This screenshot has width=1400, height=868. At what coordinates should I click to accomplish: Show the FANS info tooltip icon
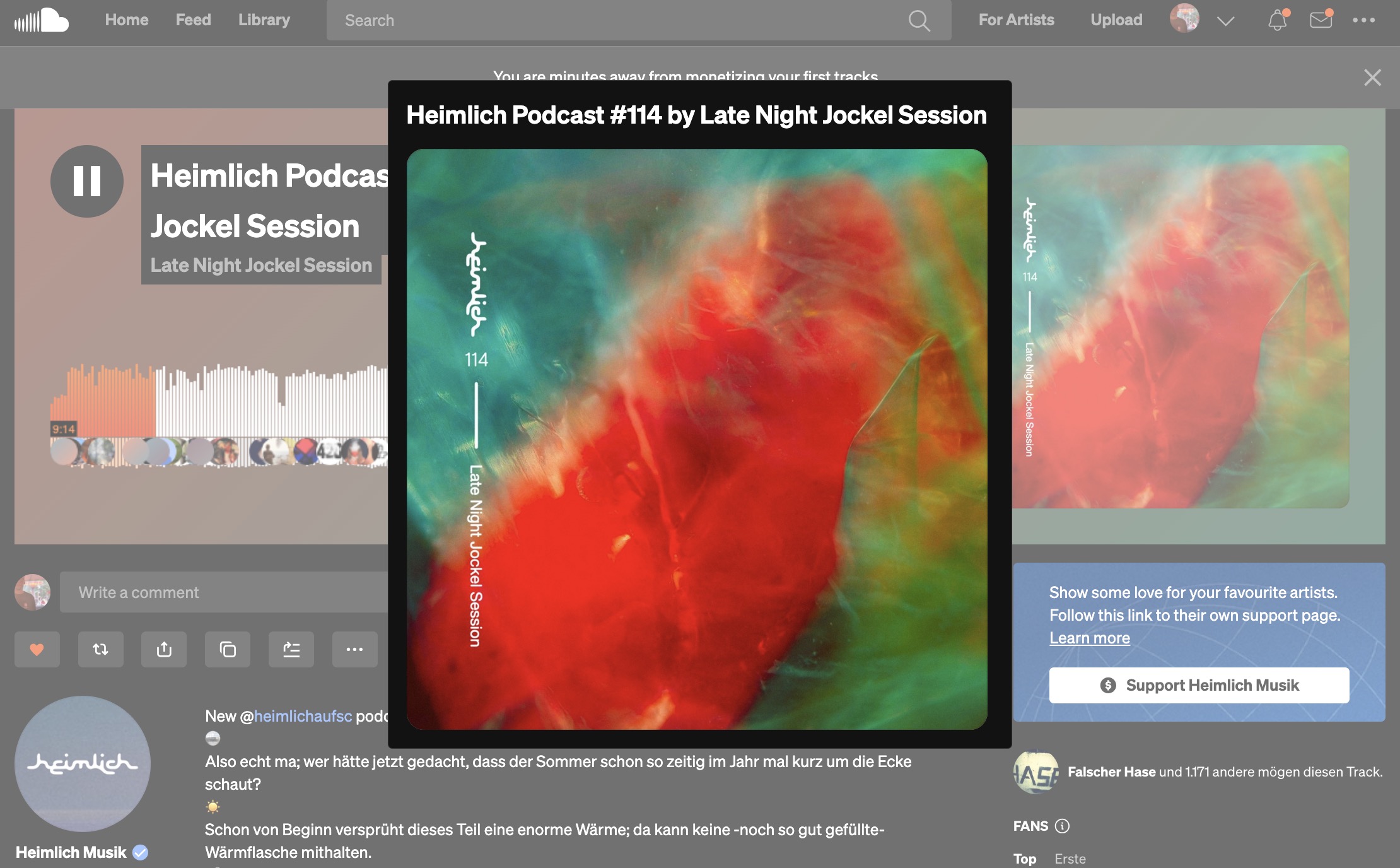coord(1062,826)
